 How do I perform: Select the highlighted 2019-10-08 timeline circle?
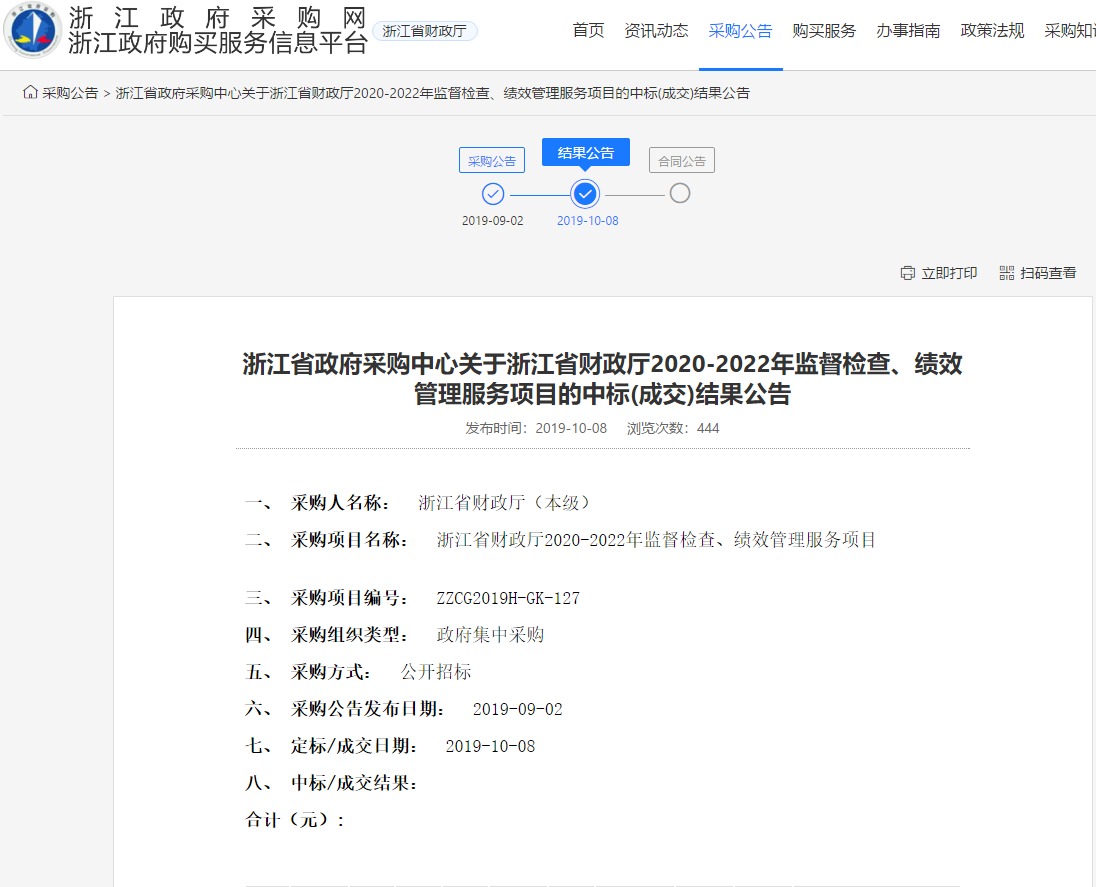[x=585, y=194]
